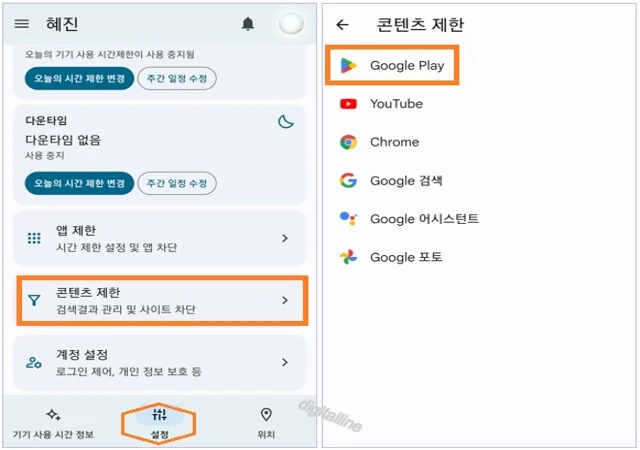Click the moon icon in 다운타임 card
Viewport: 640px width, 450px height.
pos(286,121)
